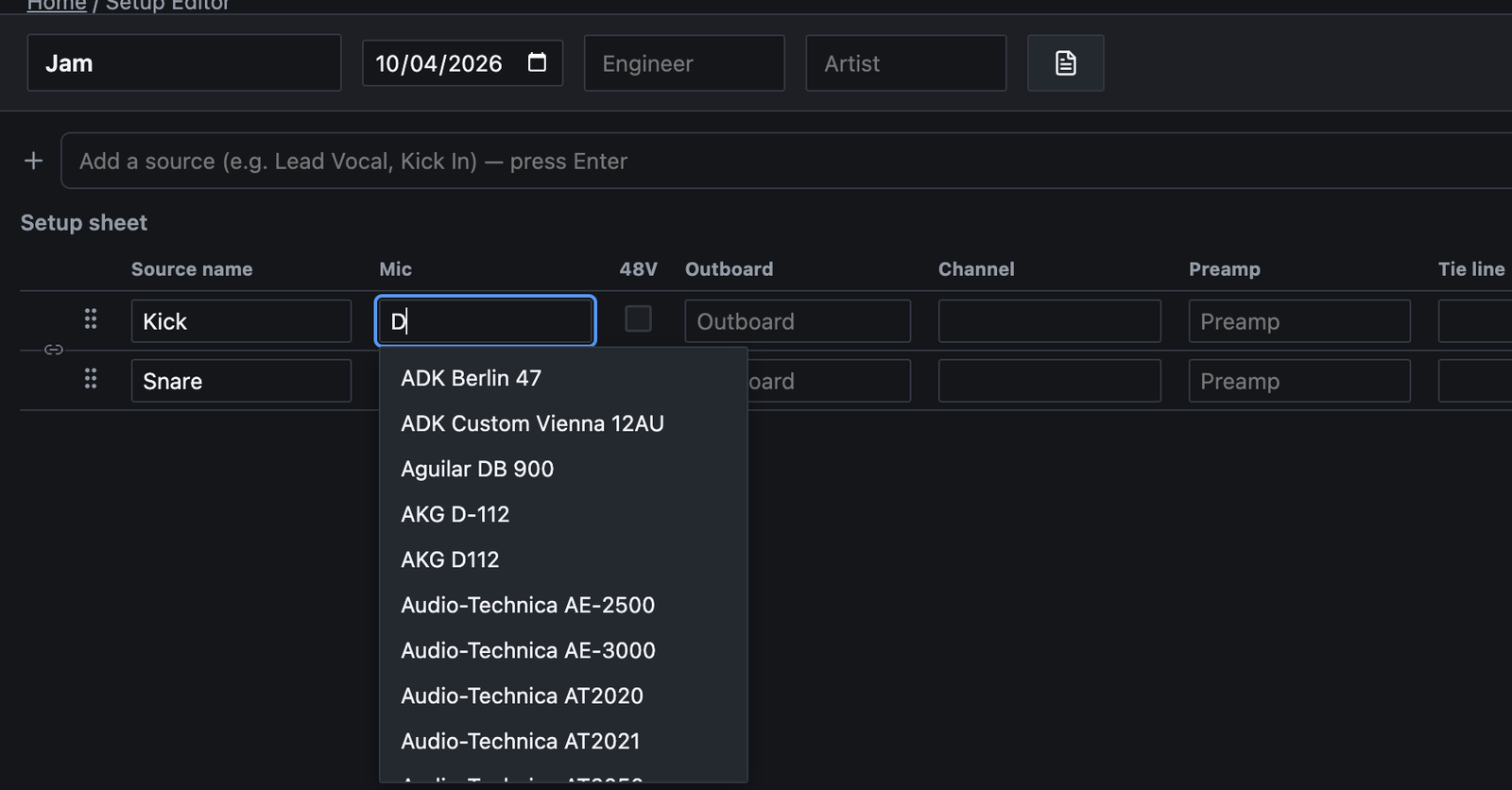Click the Mic column header
Image resolution: width=1512 pixels, height=790 pixels.
pos(395,269)
